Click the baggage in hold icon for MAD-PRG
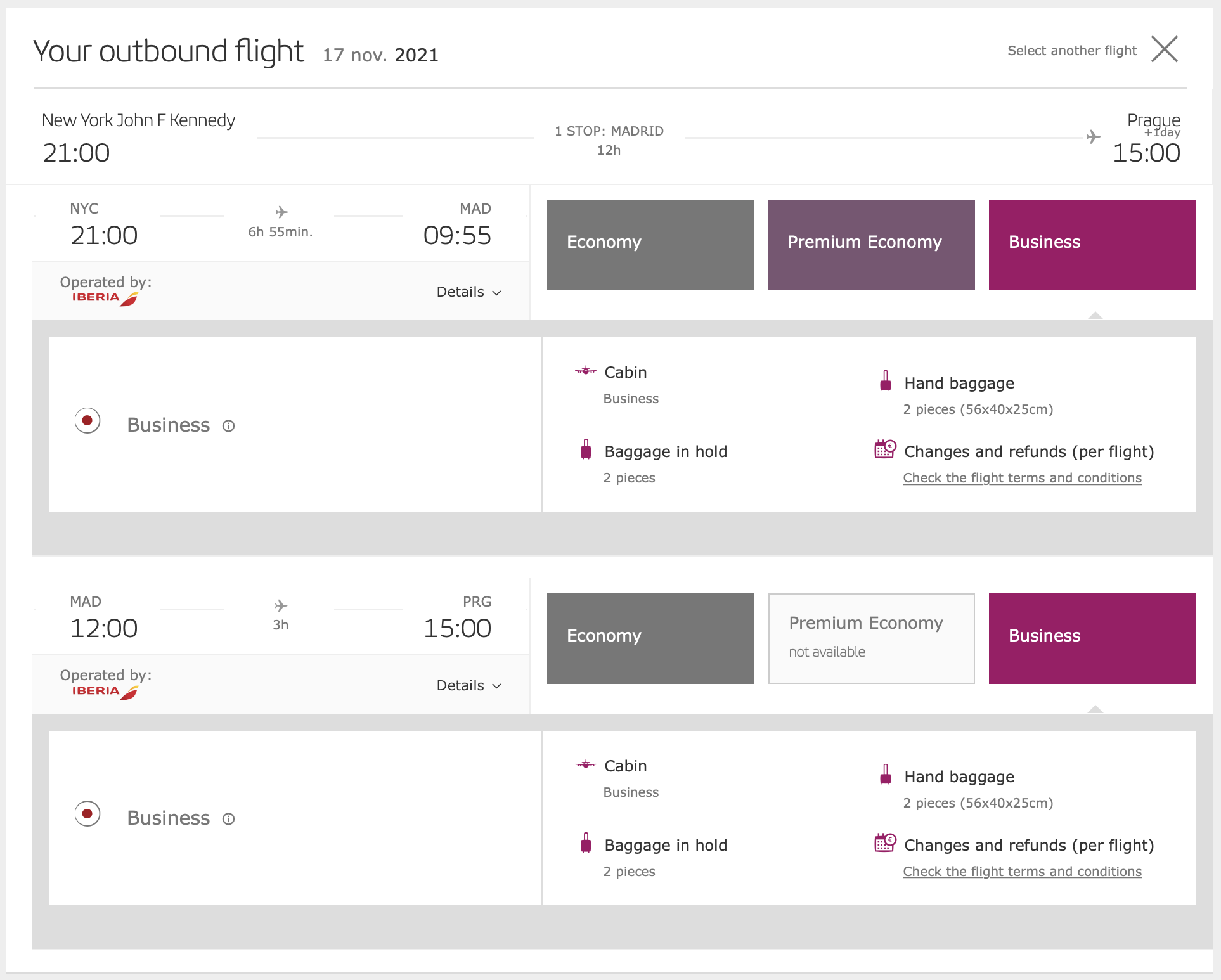 click(586, 845)
